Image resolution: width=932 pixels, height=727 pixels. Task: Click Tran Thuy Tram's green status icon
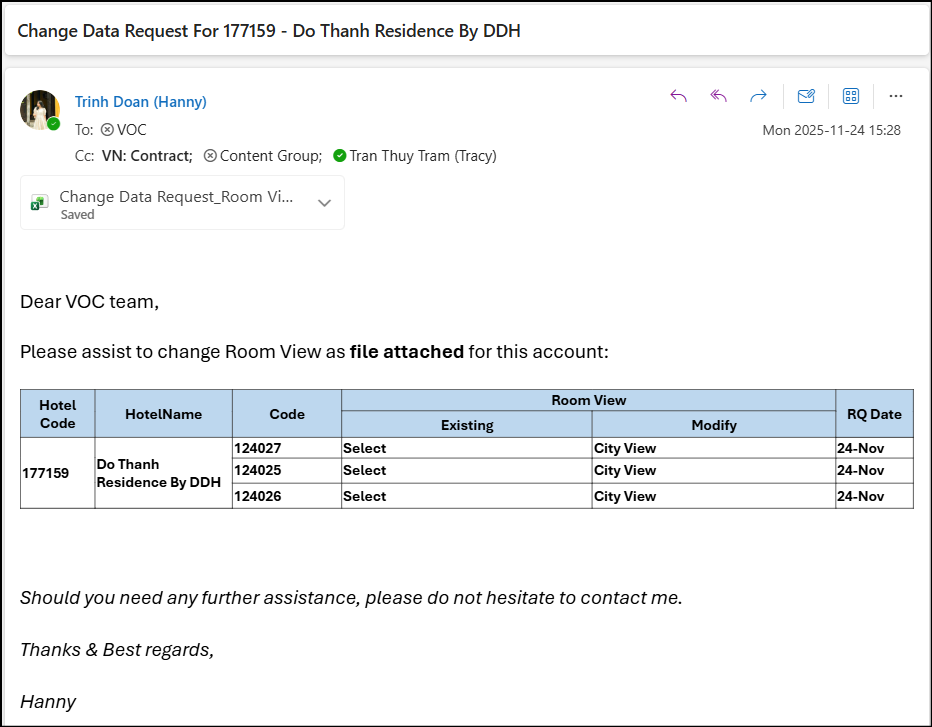coord(340,156)
